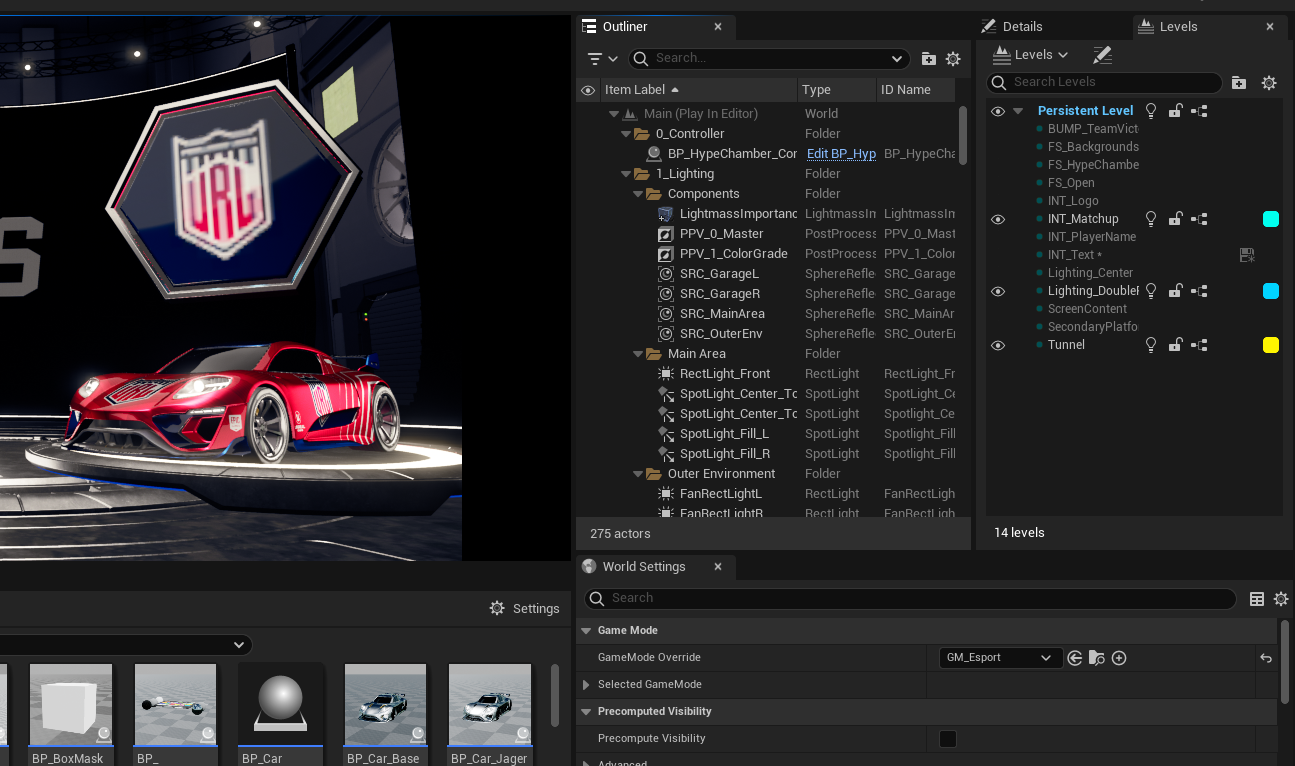Switch to the Details tab
Viewport: 1295px width, 766px height.
click(1022, 27)
